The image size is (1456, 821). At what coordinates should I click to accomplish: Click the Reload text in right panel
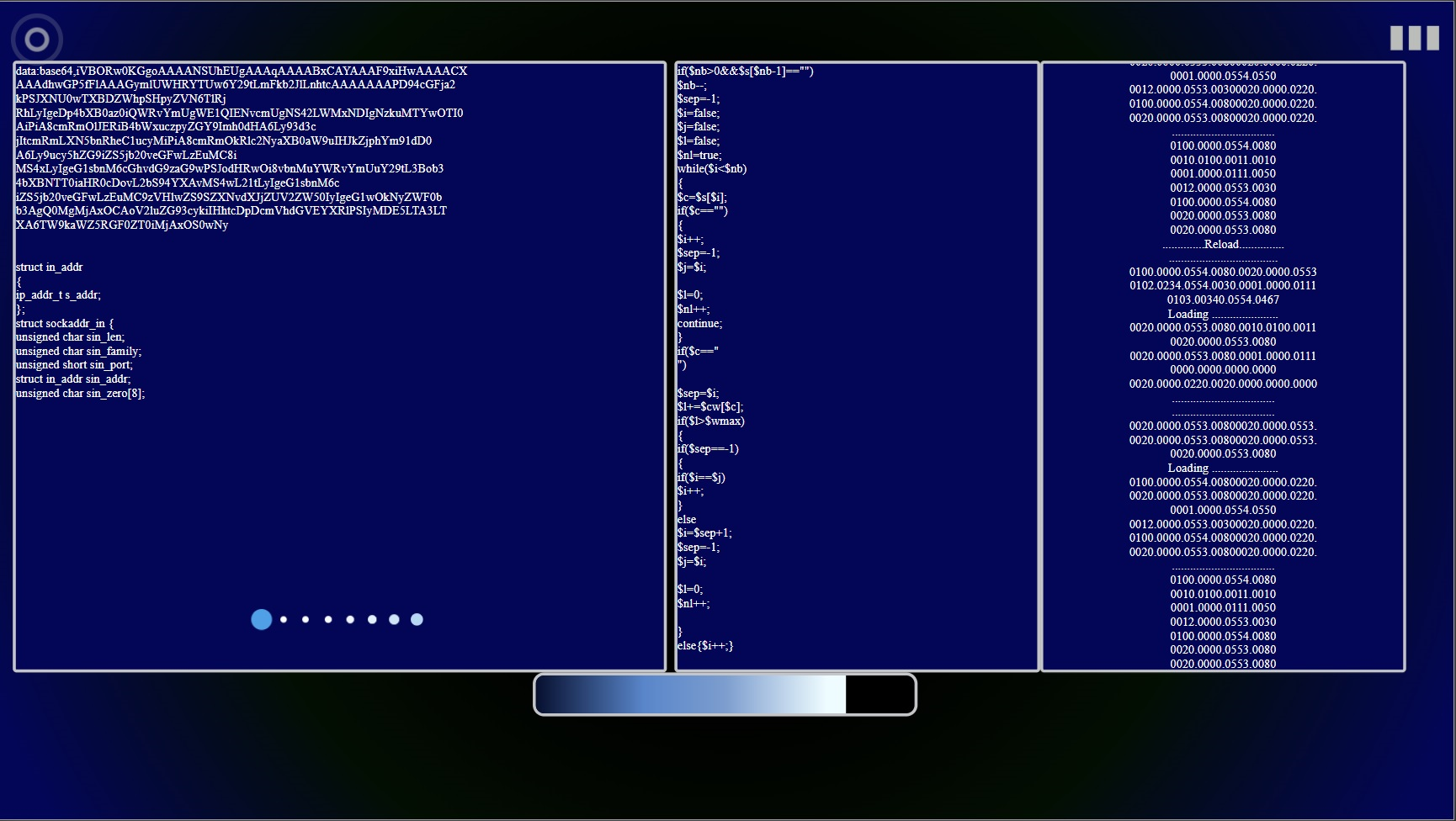point(1221,245)
